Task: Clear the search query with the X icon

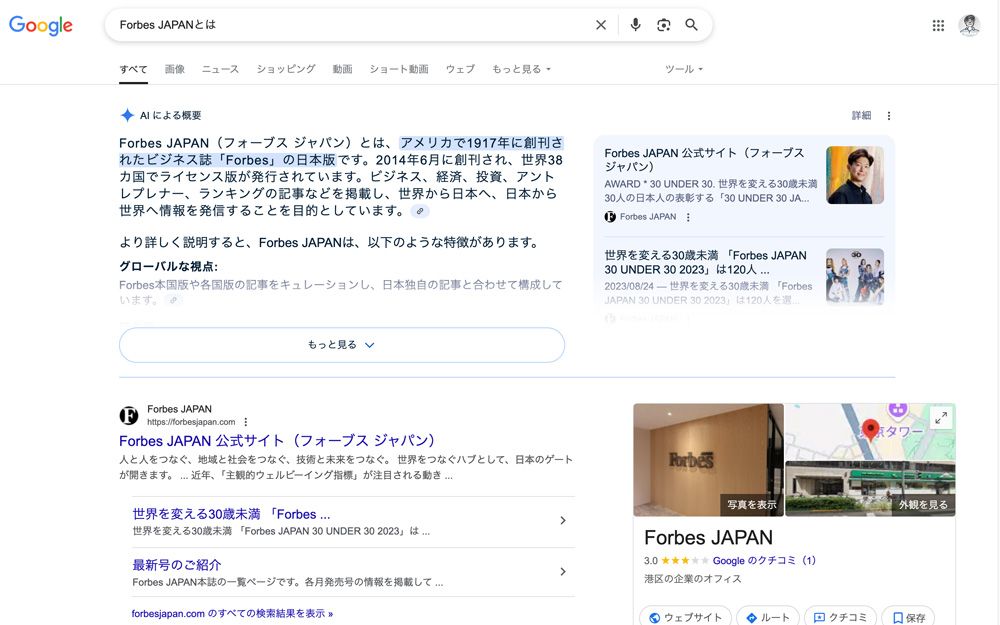Action: coord(601,24)
